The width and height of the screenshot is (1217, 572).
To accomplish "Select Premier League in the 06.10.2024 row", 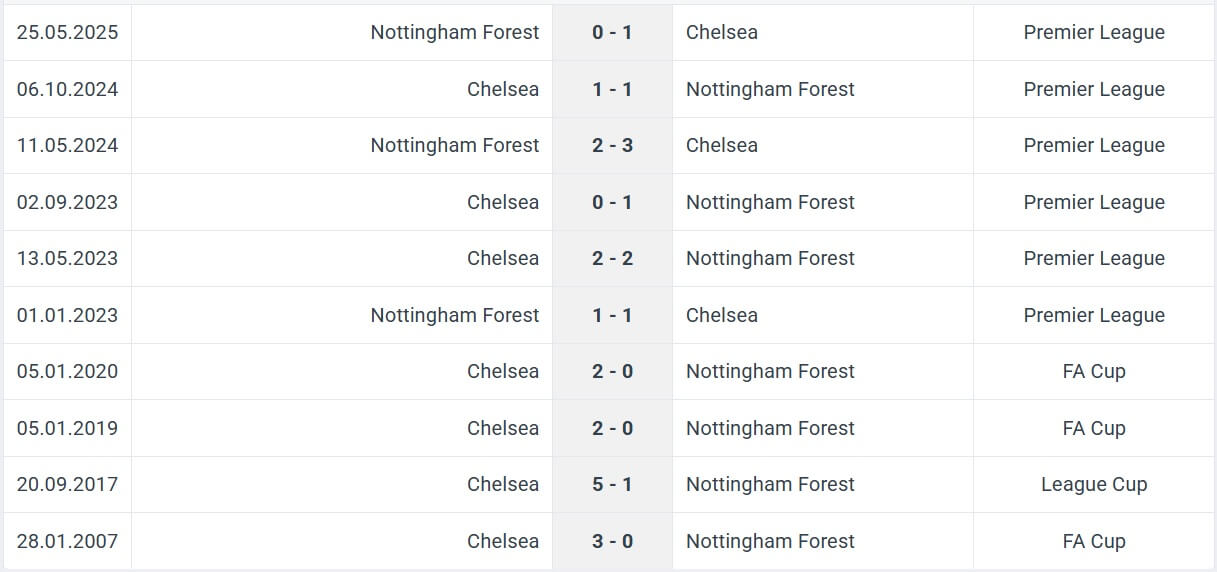I will click(x=1094, y=89).
